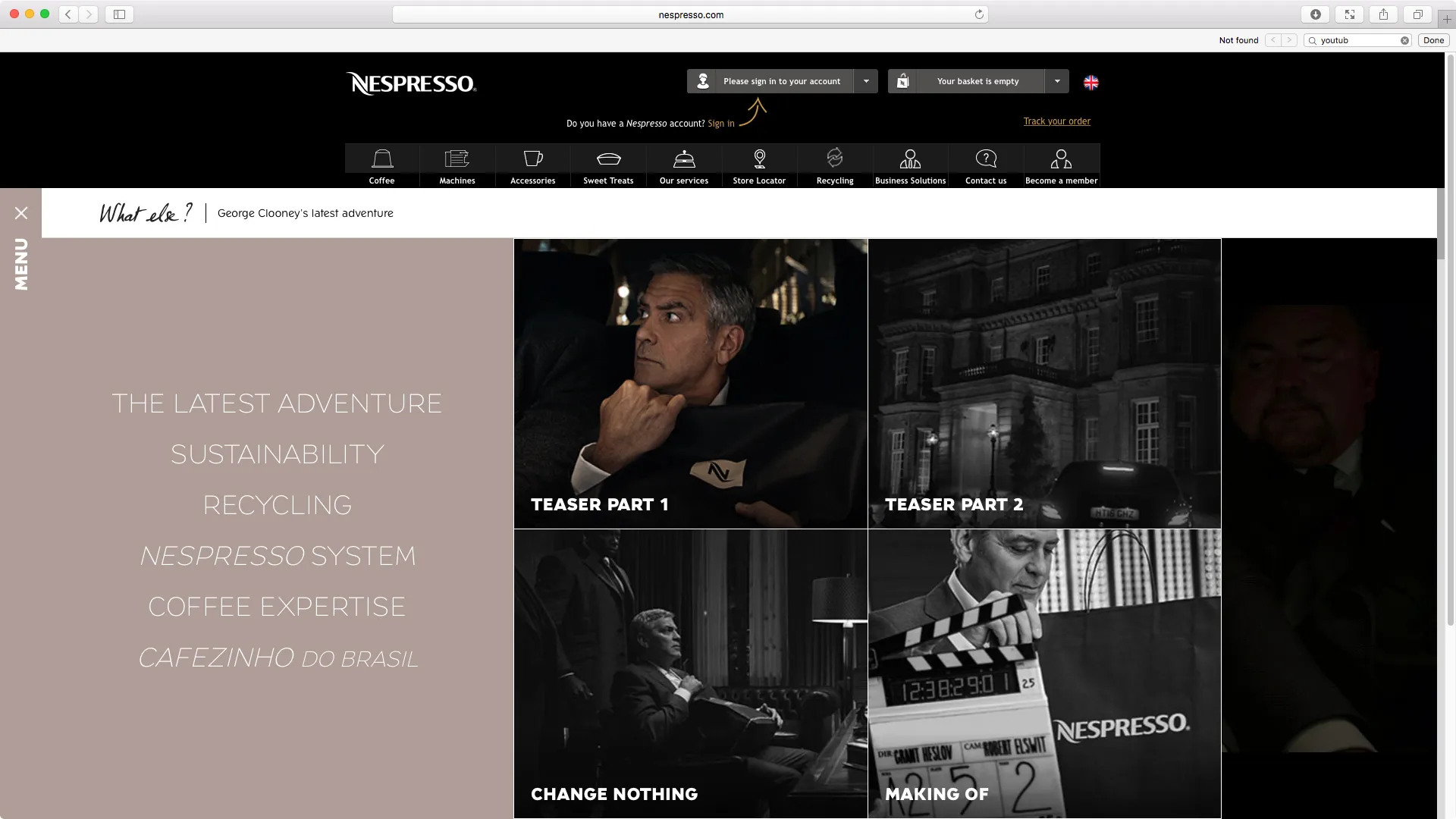Open the Change Nothing video
The image size is (1456, 819).
tap(691, 673)
